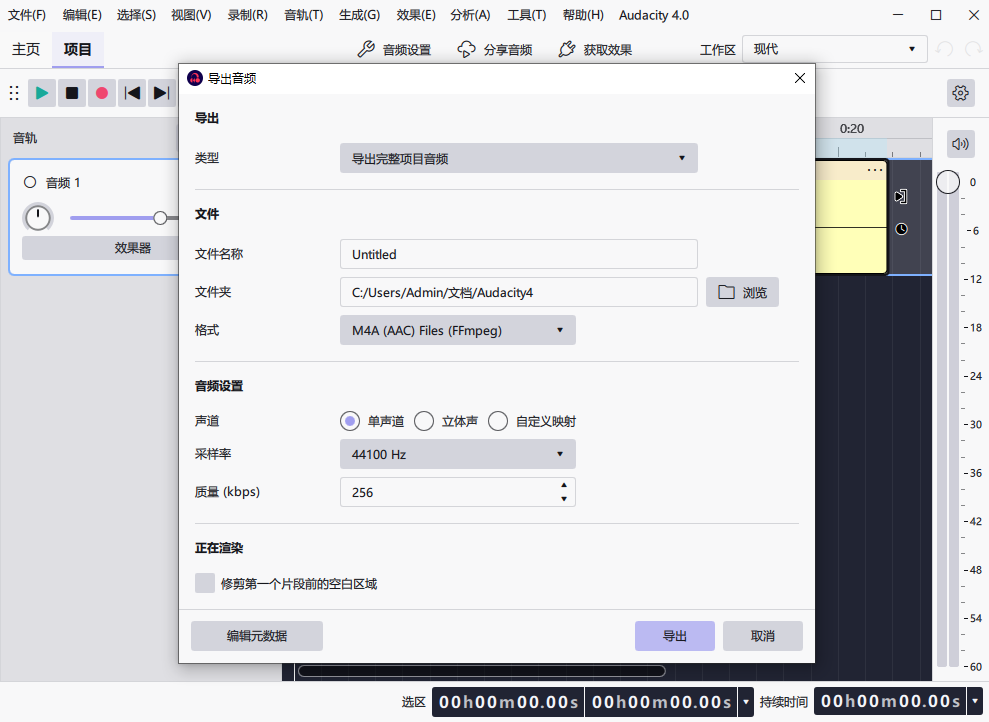Image resolution: width=989 pixels, height=722 pixels.
Task: Switch to the 项目 tab
Action: click(78, 49)
